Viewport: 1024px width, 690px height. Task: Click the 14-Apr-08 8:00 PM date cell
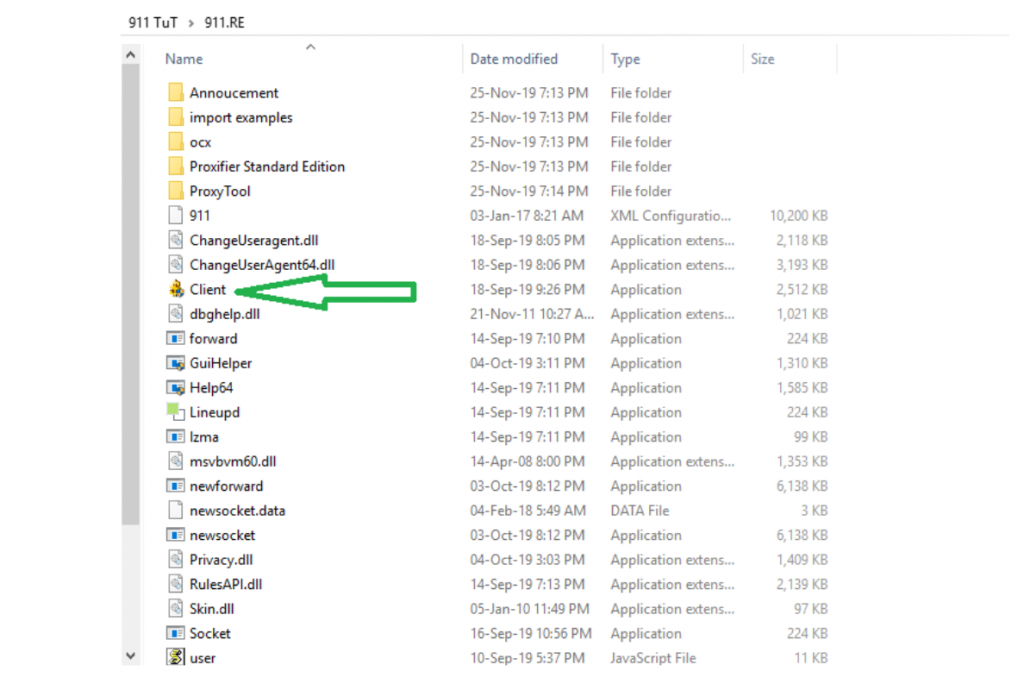[527, 462]
